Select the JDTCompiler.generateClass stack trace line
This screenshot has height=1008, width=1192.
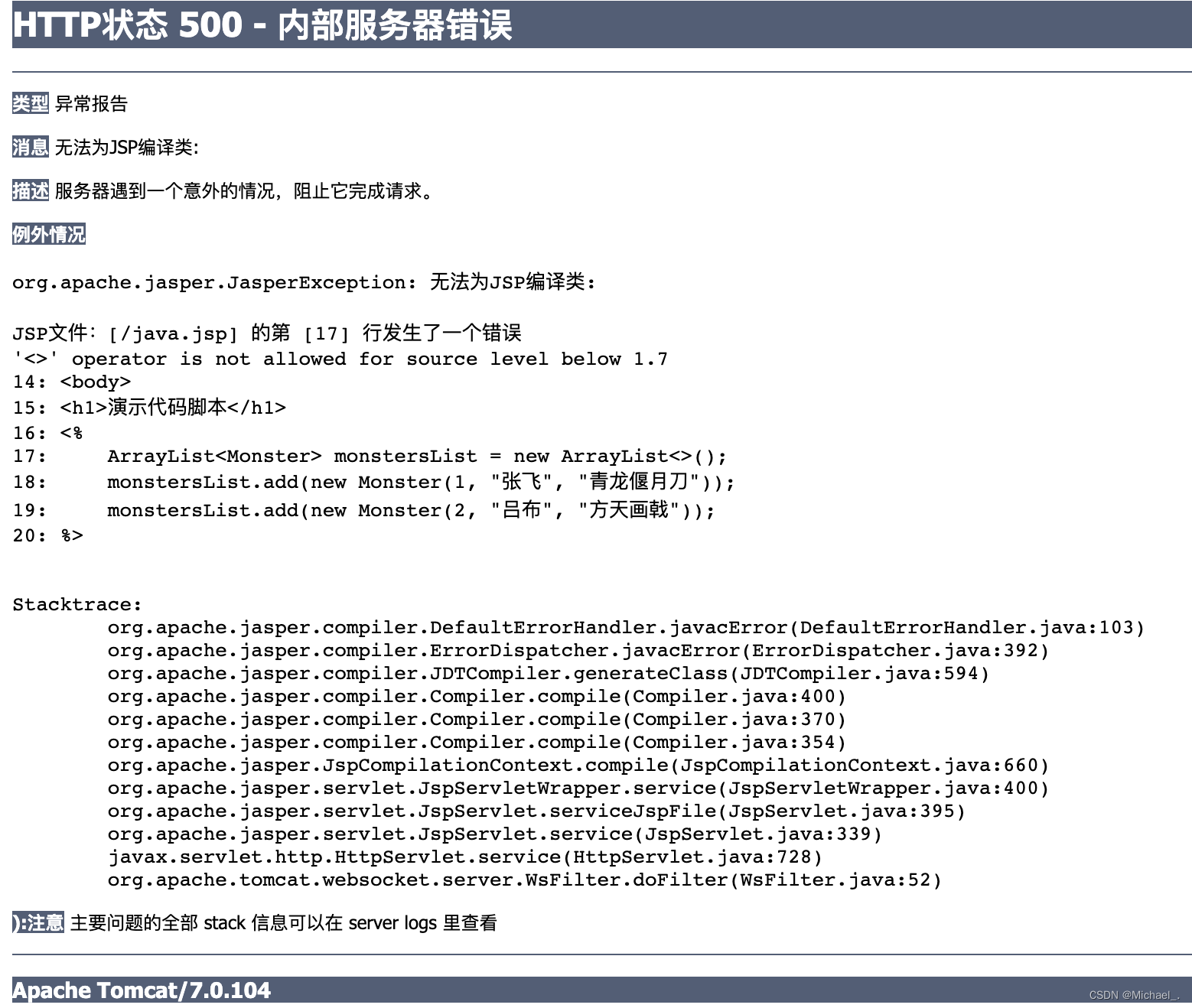click(547, 673)
